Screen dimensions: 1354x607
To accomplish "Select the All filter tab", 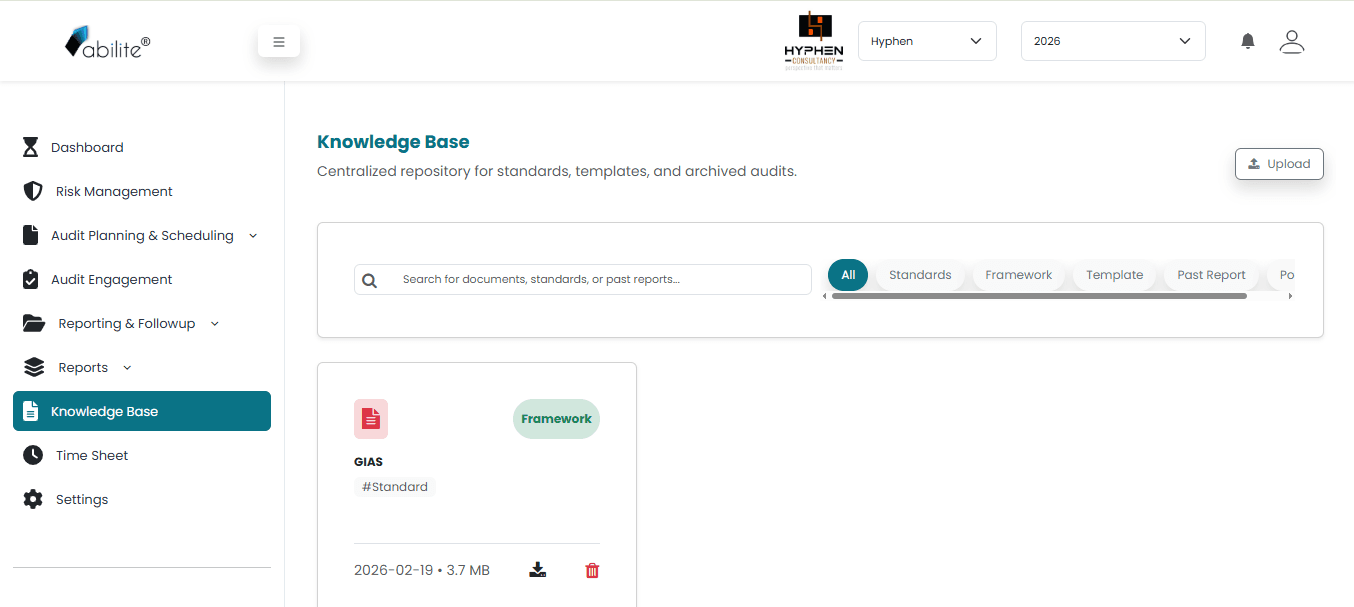I will click(x=848, y=275).
